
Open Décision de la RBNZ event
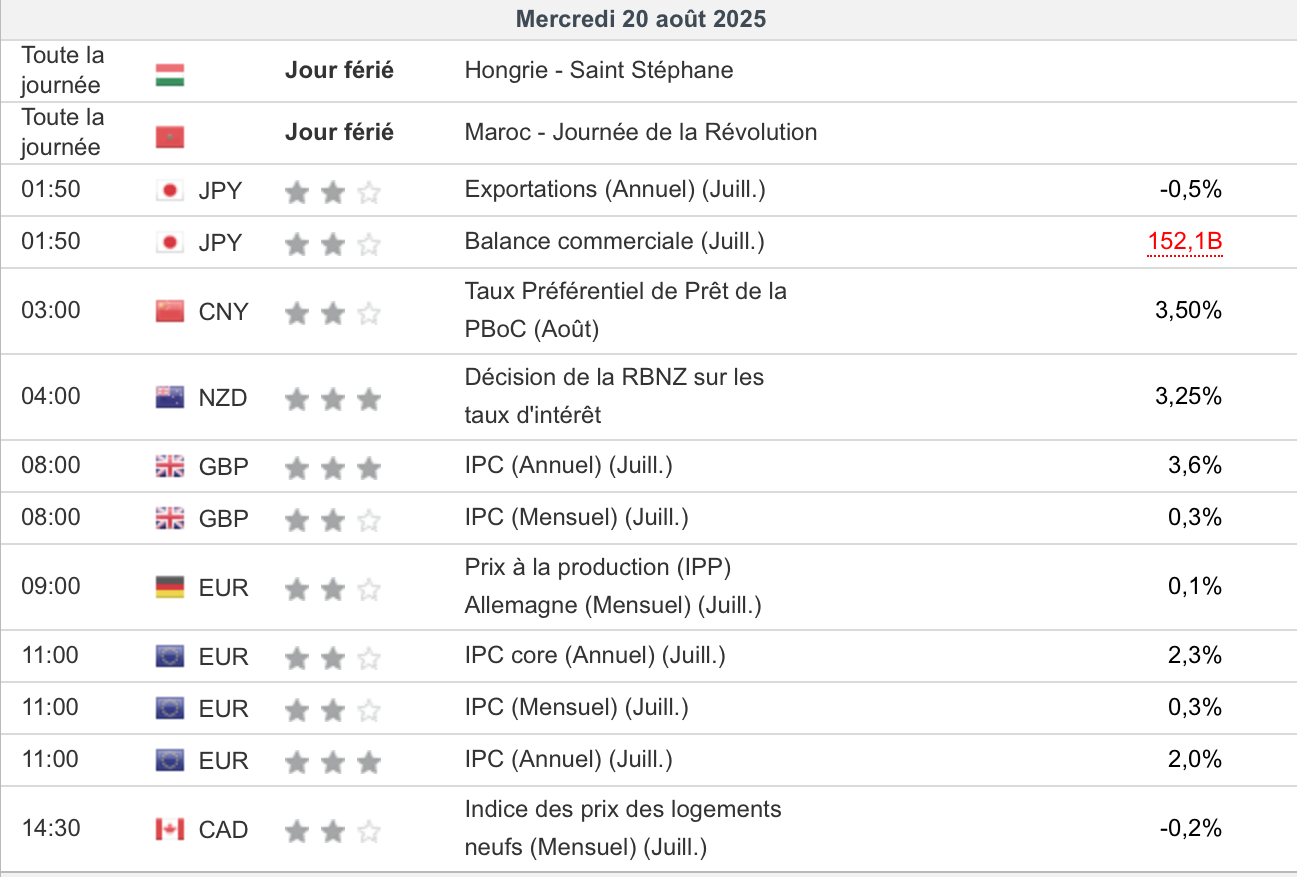[x=614, y=396]
